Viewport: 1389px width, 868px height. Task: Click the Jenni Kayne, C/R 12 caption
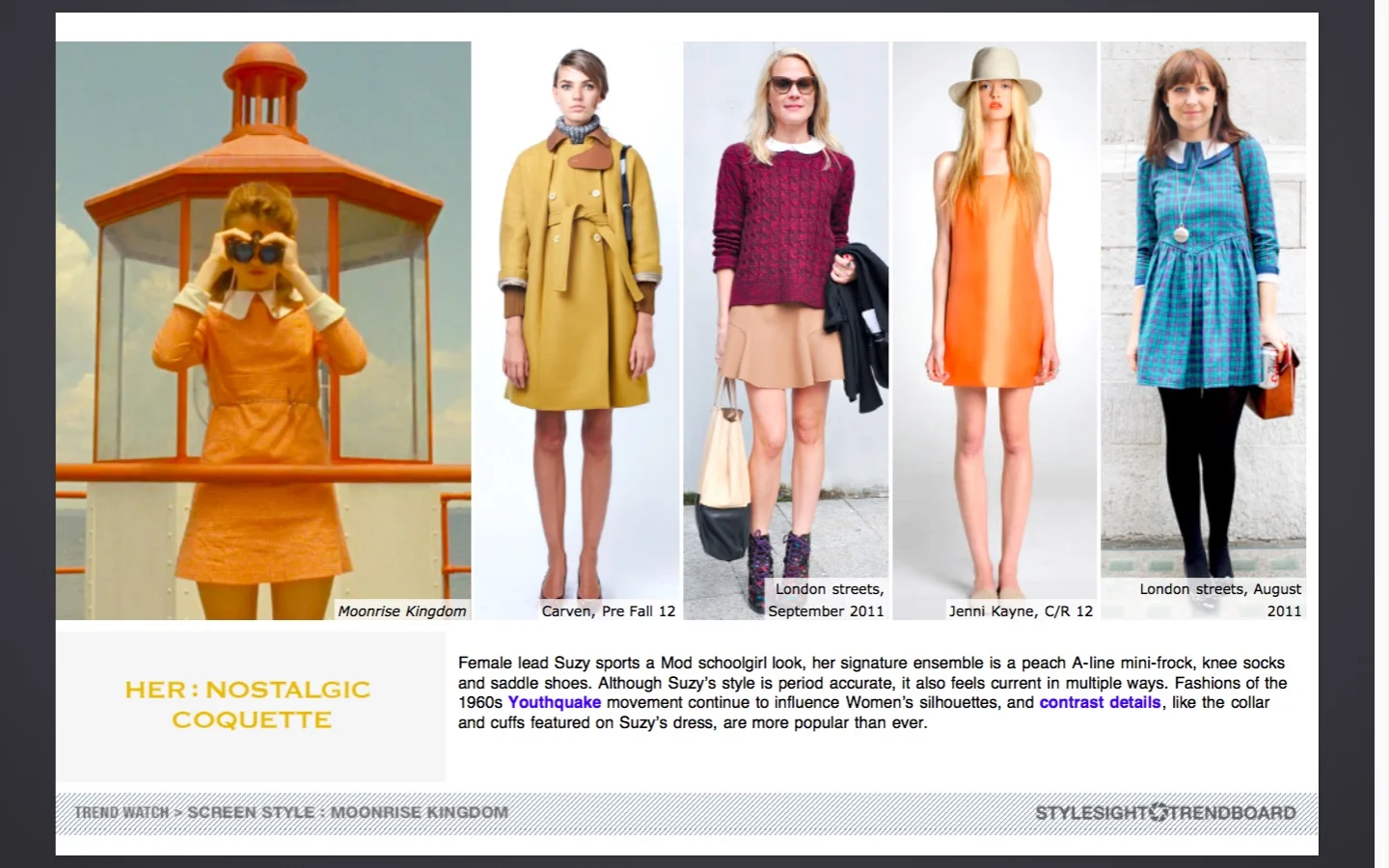1021,610
